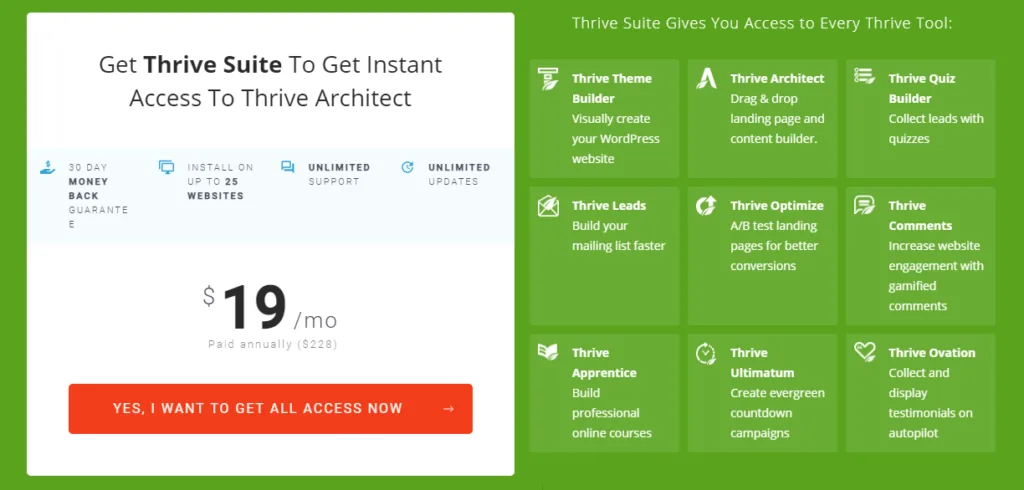This screenshot has width=1024, height=490.
Task: Click the money back guarantee hand icon
Action: [48, 167]
